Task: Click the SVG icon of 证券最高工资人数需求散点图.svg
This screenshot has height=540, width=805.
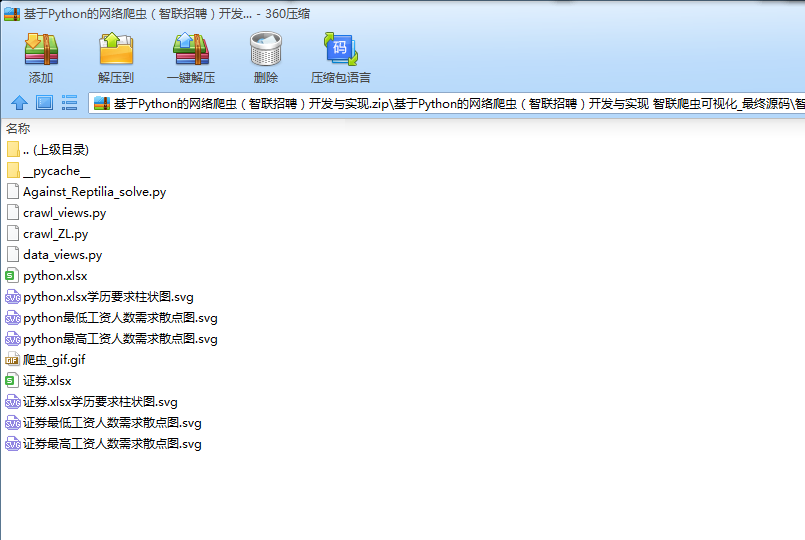Action: coord(12,444)
